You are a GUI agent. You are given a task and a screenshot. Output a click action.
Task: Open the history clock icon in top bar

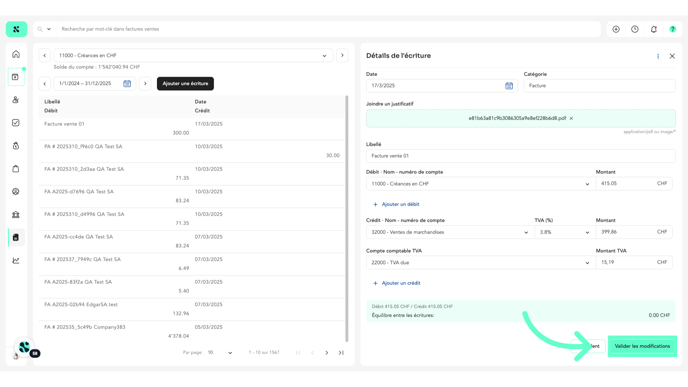(x=635, y=29)
